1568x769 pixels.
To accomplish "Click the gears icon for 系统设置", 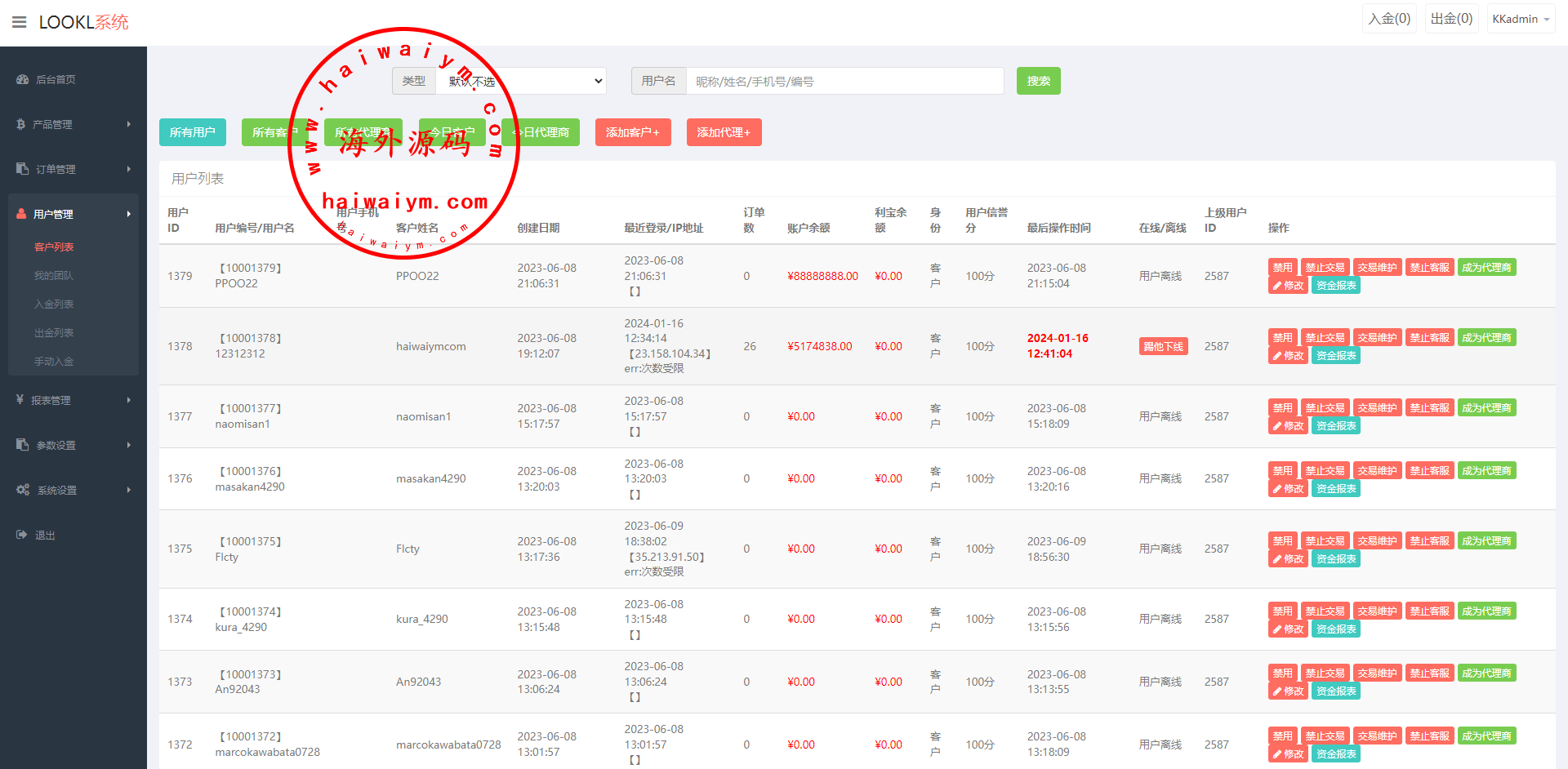I will coord(23,490).
